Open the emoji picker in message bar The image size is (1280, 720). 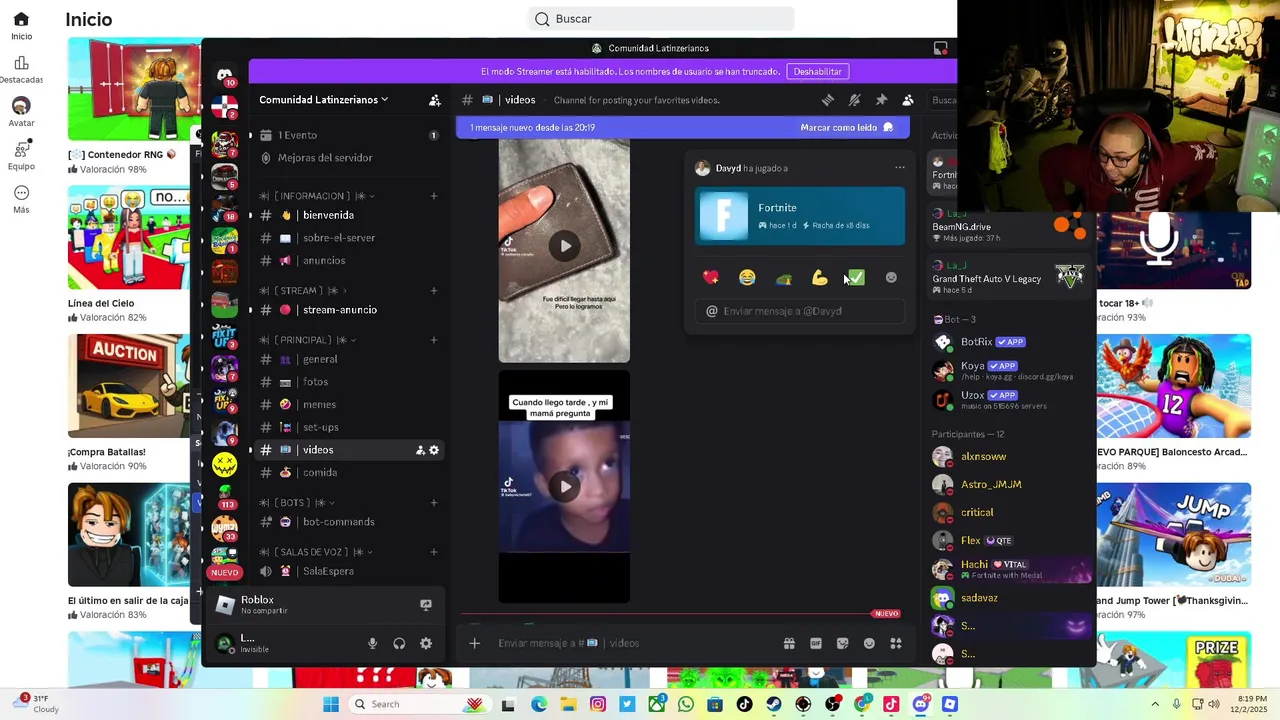[x=869, y=643]
